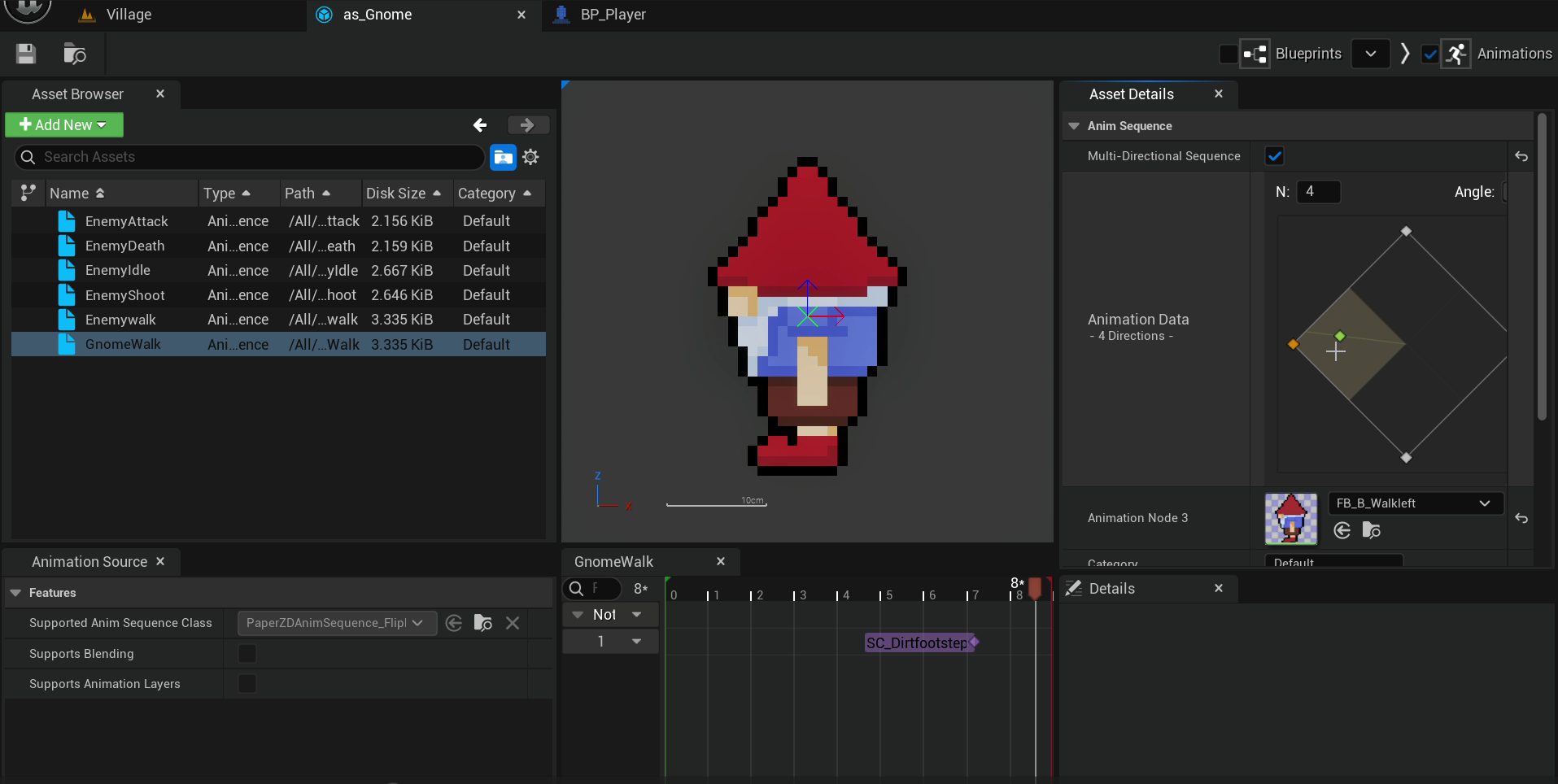This screenshot has height=784, width=1558.
Task: Collapse the Anim Sequence section
Action: tap(1074, 126)
